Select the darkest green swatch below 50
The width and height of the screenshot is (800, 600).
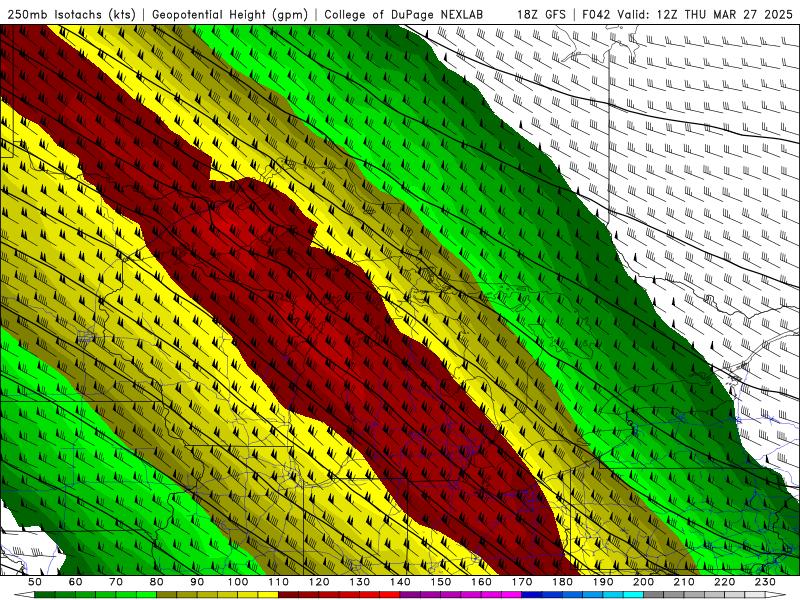(45, 594)
